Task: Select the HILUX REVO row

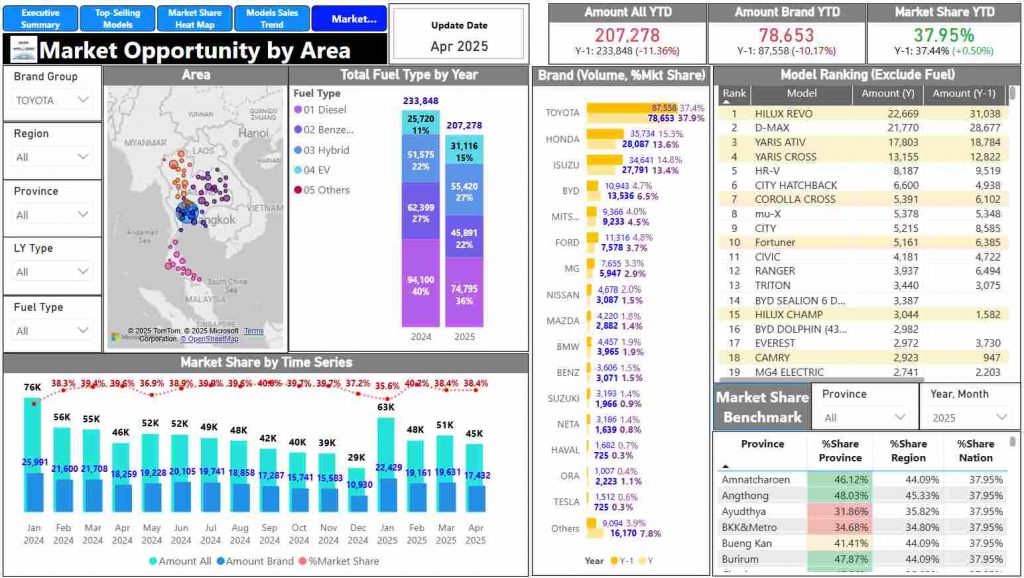Action: [x=862, y=114]
